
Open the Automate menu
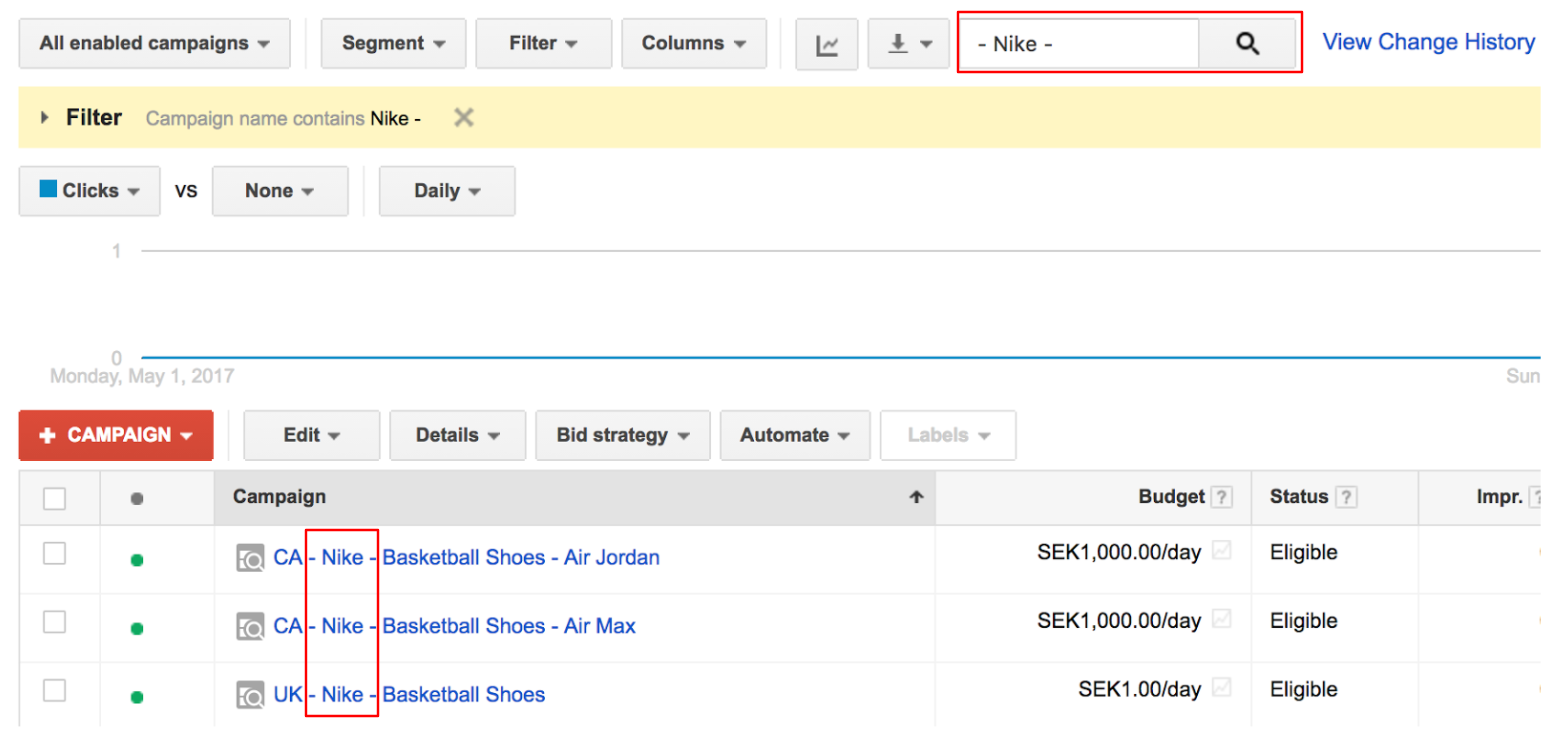click(x=794, y=435)
